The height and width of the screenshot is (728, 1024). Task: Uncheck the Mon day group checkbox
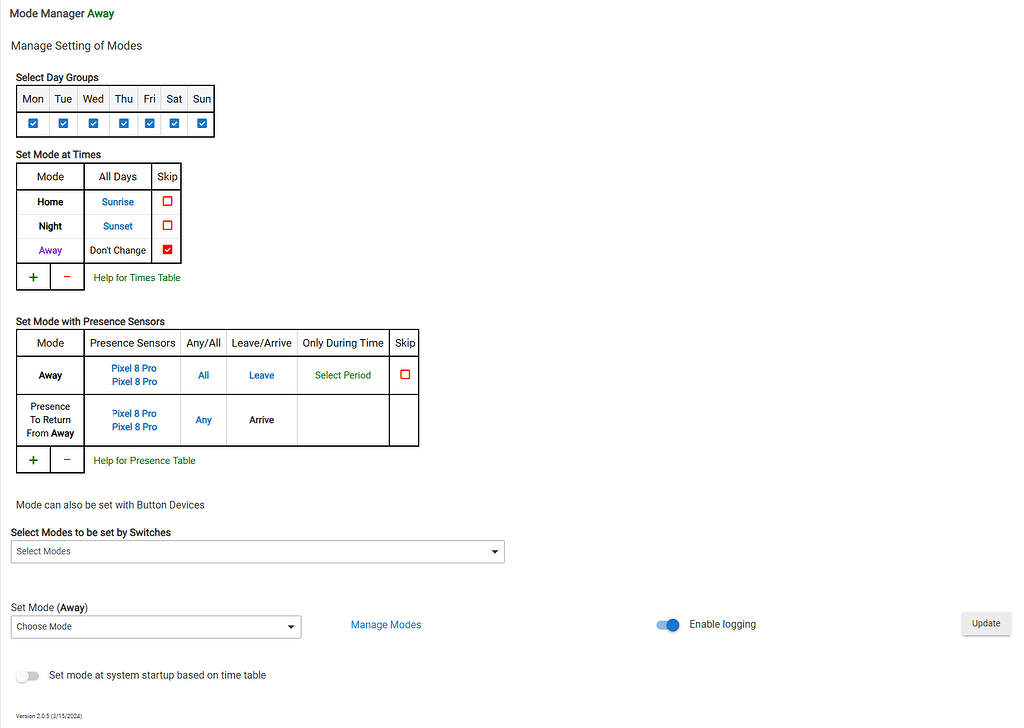(x=32, y=123)
